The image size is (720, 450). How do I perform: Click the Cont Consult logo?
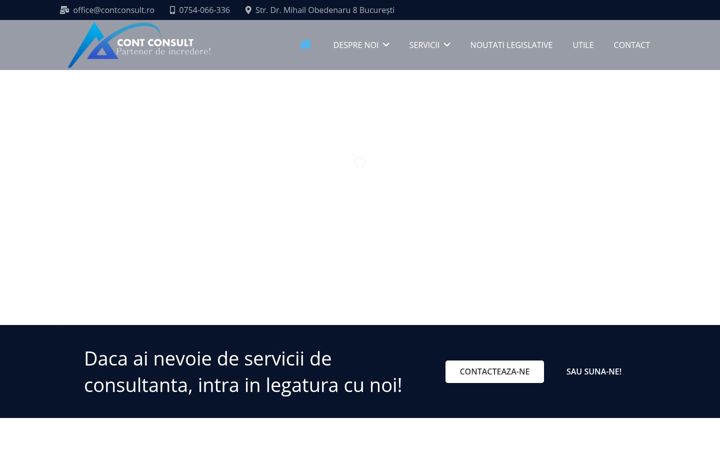pos(139,45)
